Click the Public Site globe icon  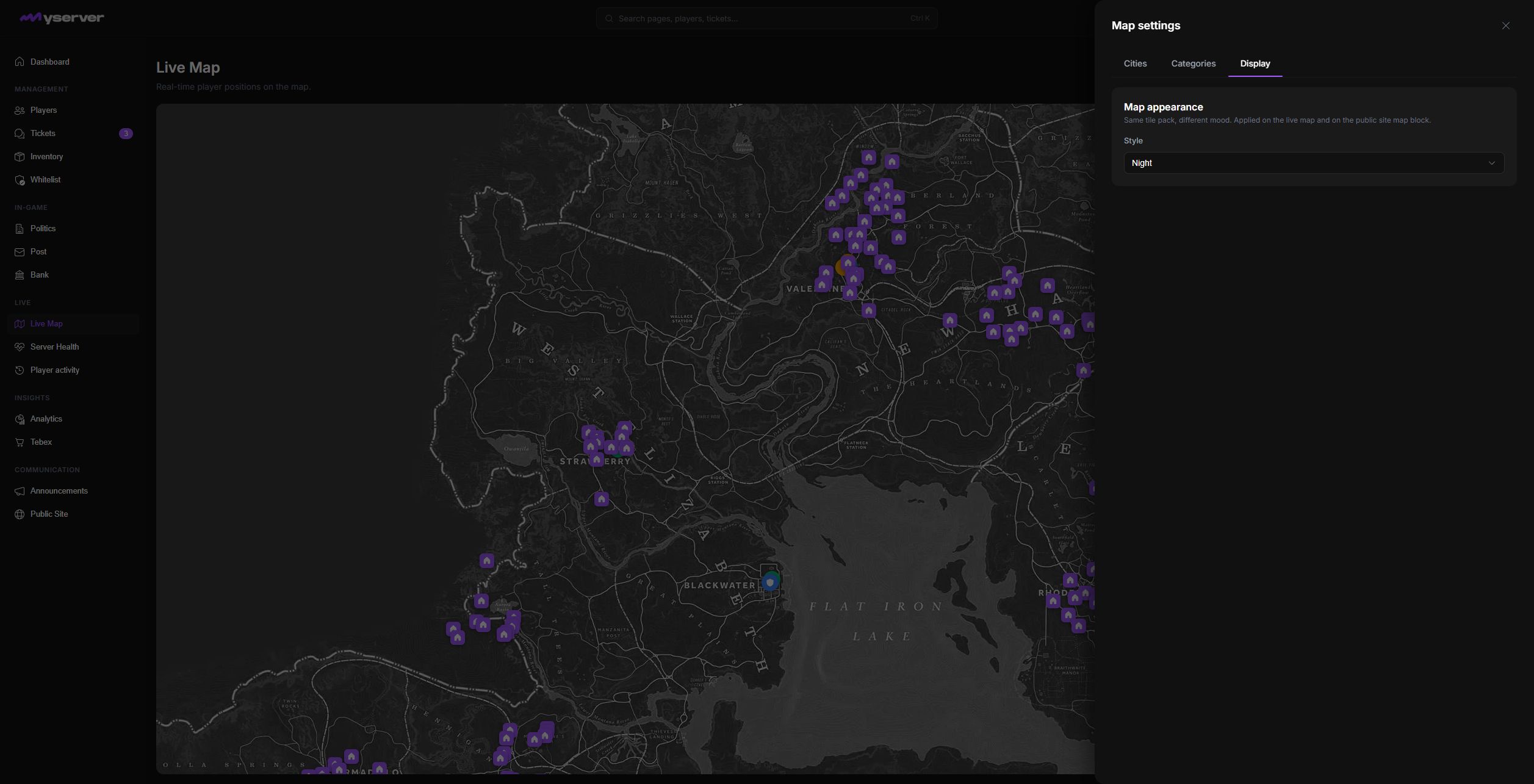tap(20, 514)
